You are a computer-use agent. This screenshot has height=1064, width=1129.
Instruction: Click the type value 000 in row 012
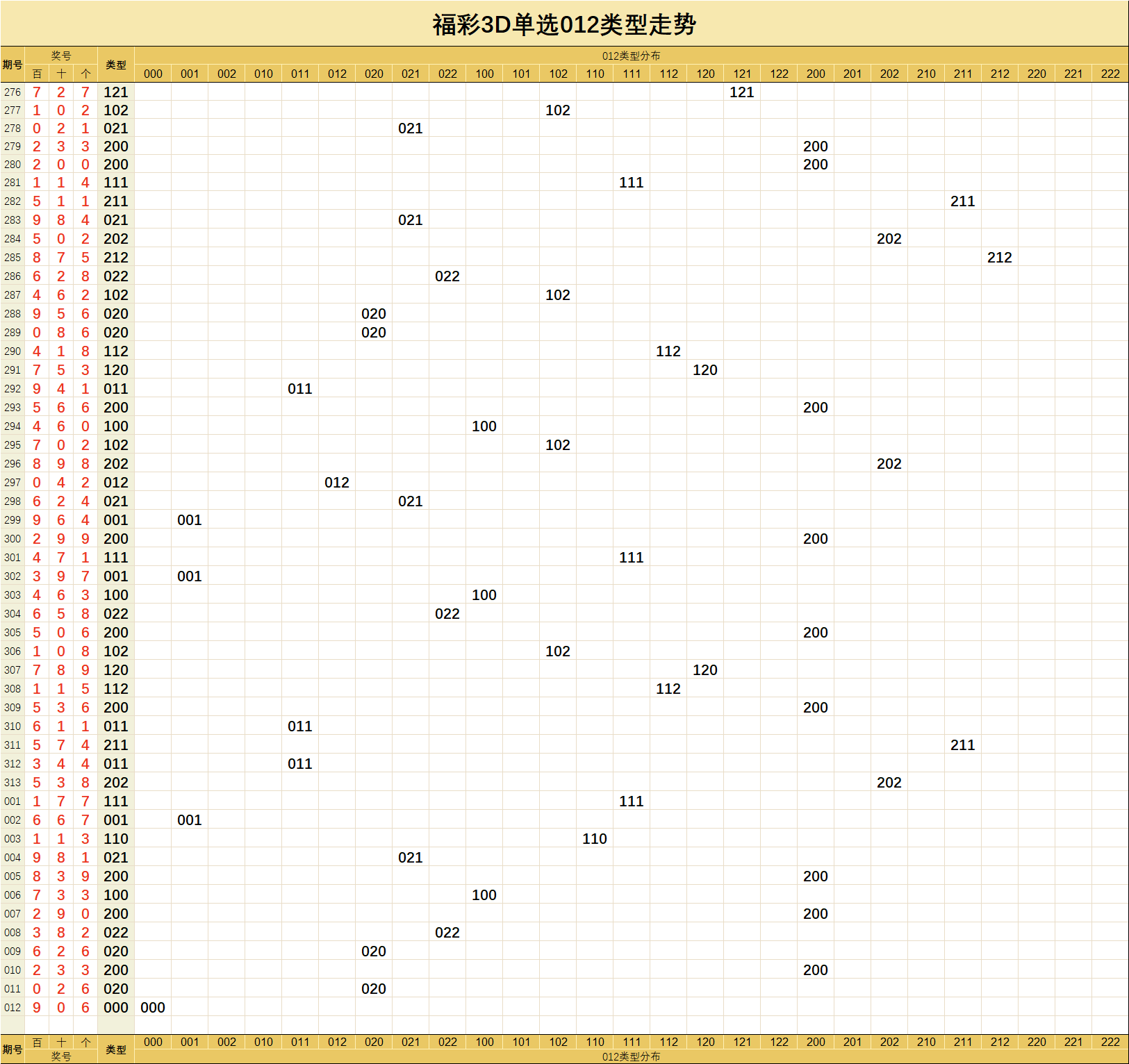(116, 1007)
